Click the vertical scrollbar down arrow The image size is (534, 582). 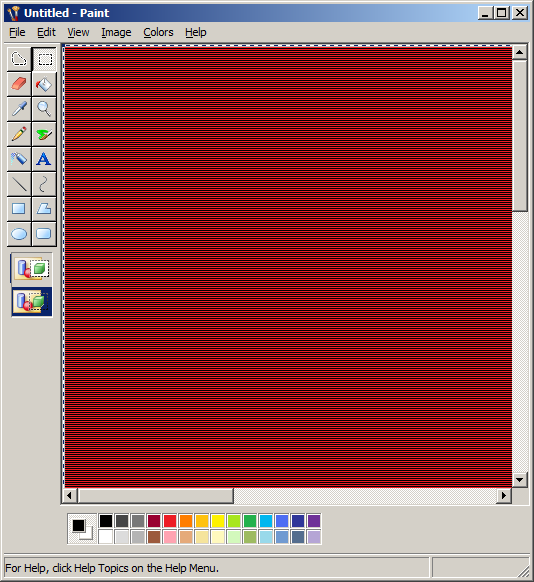pos(520,480)
